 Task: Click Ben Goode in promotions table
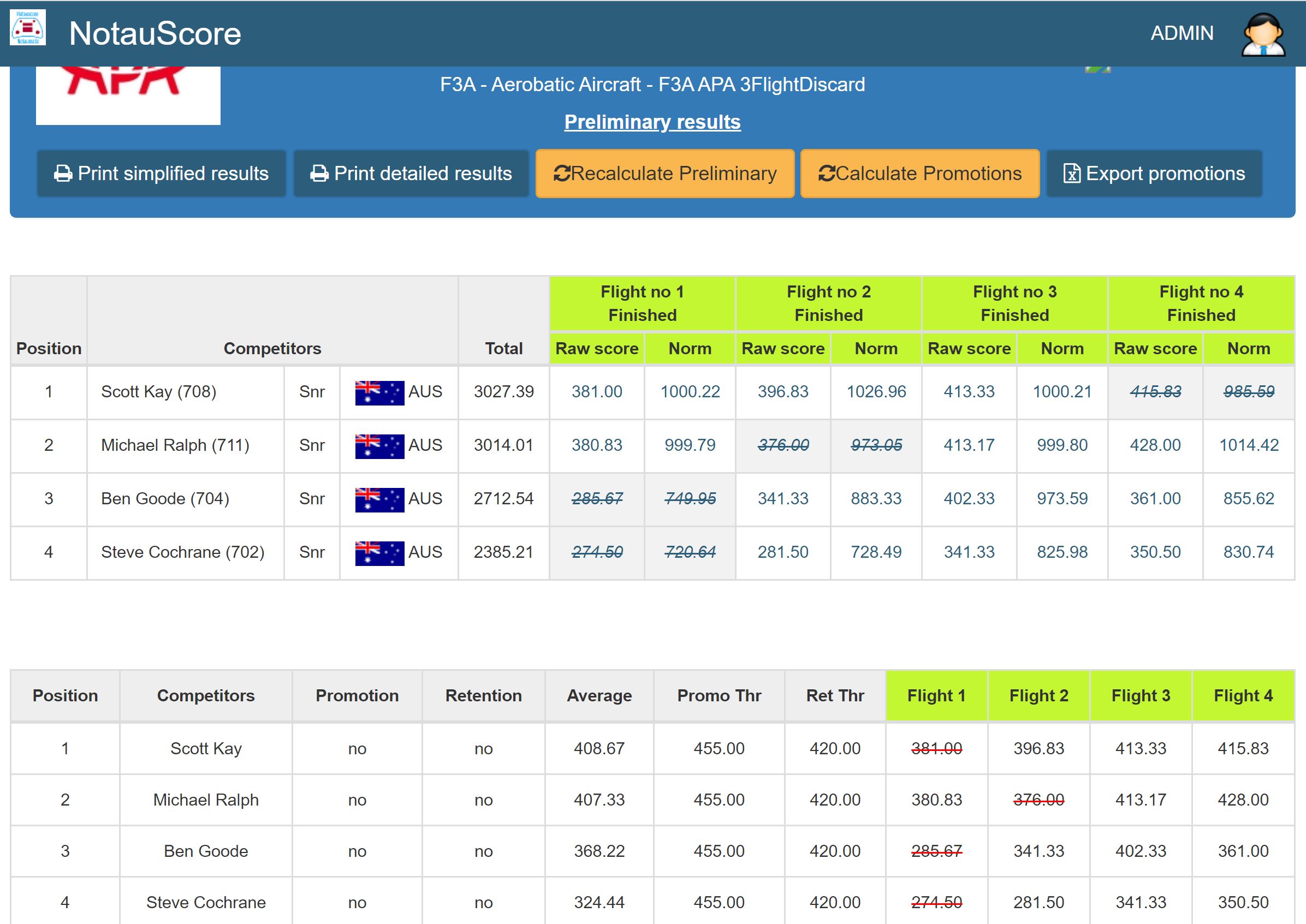pyautogui.click(x=206, y=851)
